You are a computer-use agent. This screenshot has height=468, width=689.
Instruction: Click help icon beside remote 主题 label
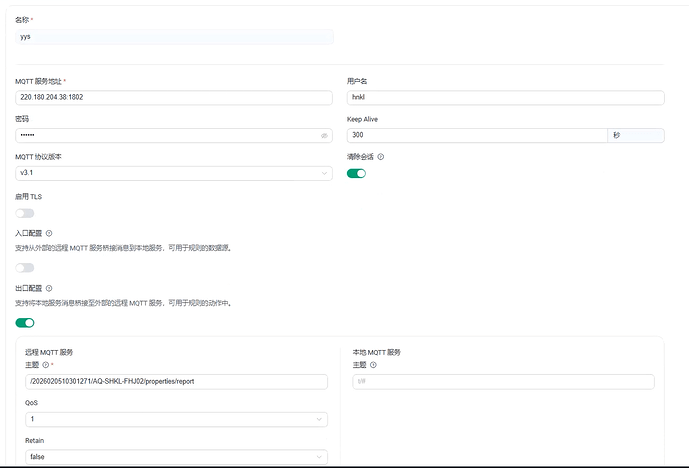click(47, 365)
